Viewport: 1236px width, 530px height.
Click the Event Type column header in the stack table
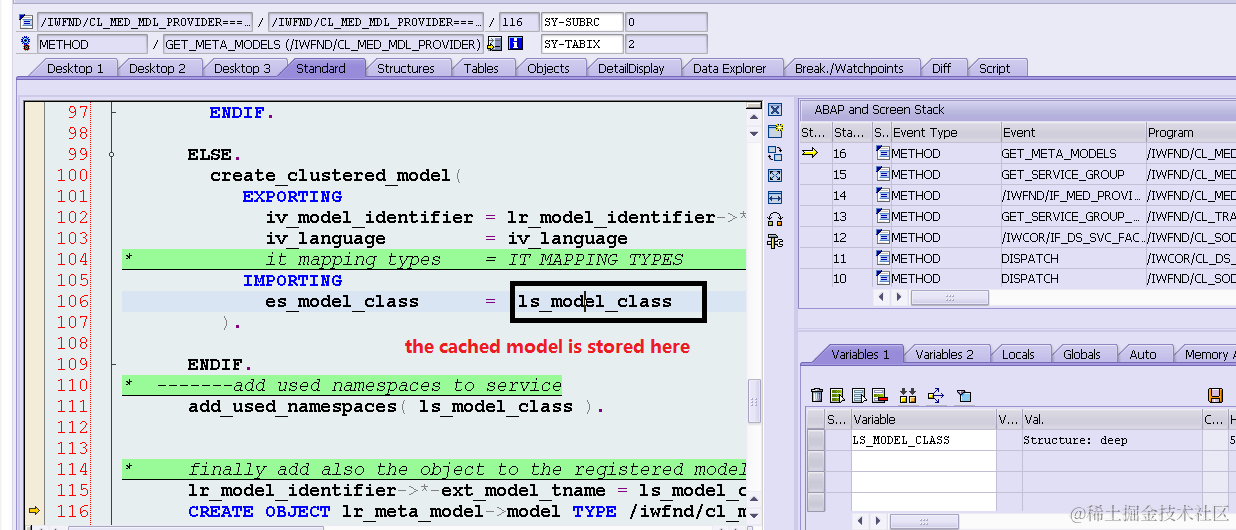pos(945,132)
